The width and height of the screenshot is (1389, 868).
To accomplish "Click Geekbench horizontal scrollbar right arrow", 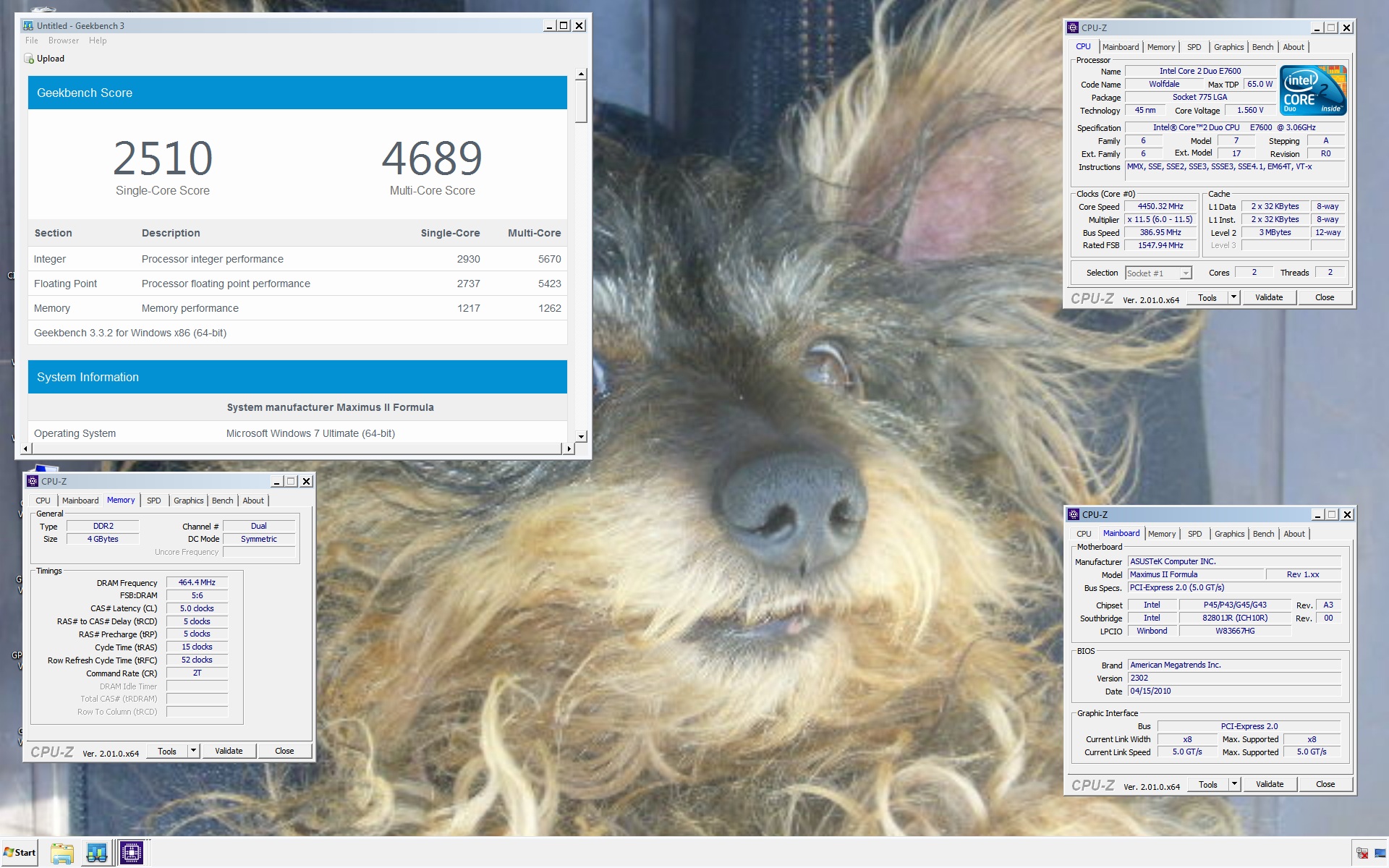I will 569,448.
